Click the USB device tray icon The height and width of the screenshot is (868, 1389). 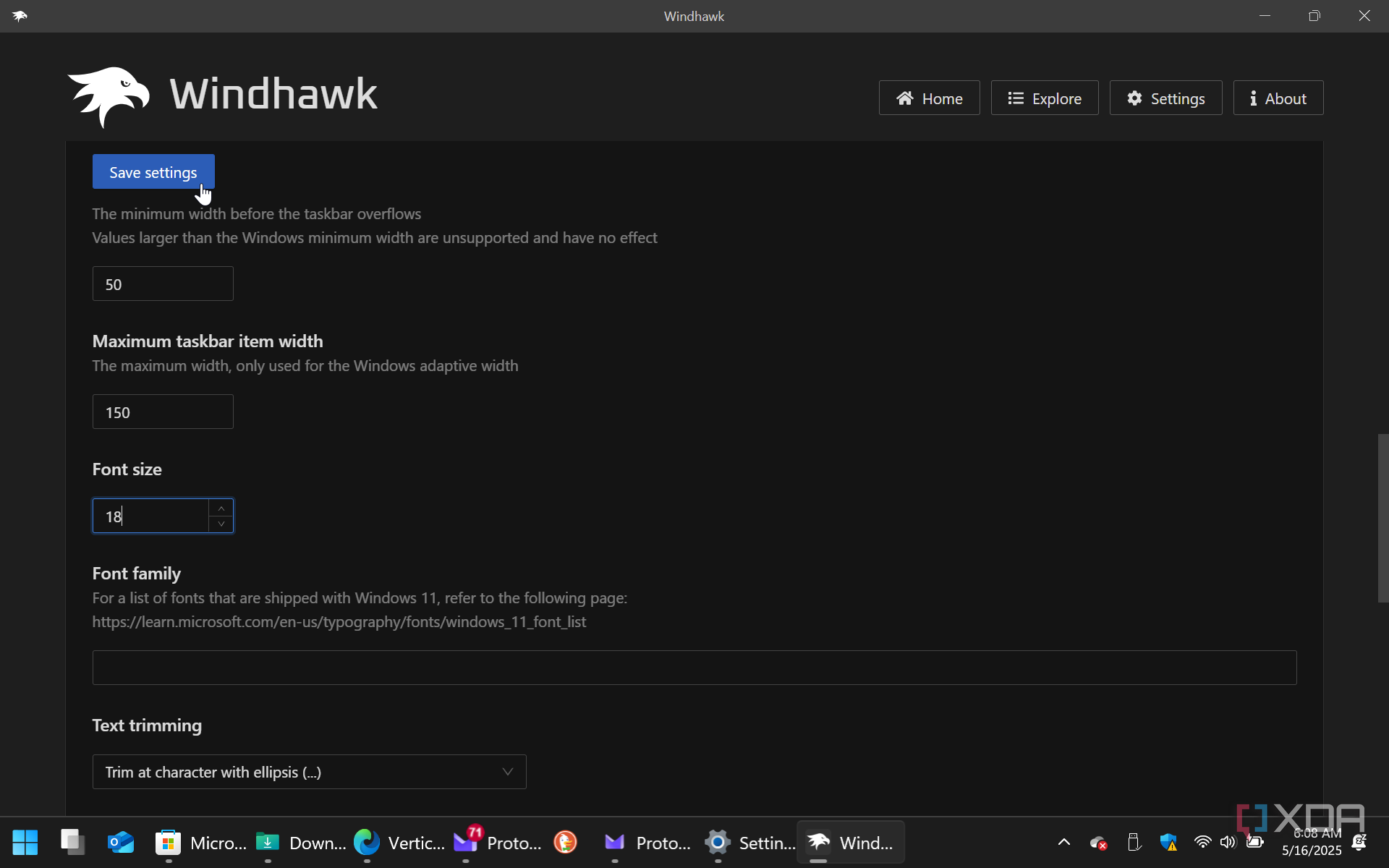(x=1134, y=843)
